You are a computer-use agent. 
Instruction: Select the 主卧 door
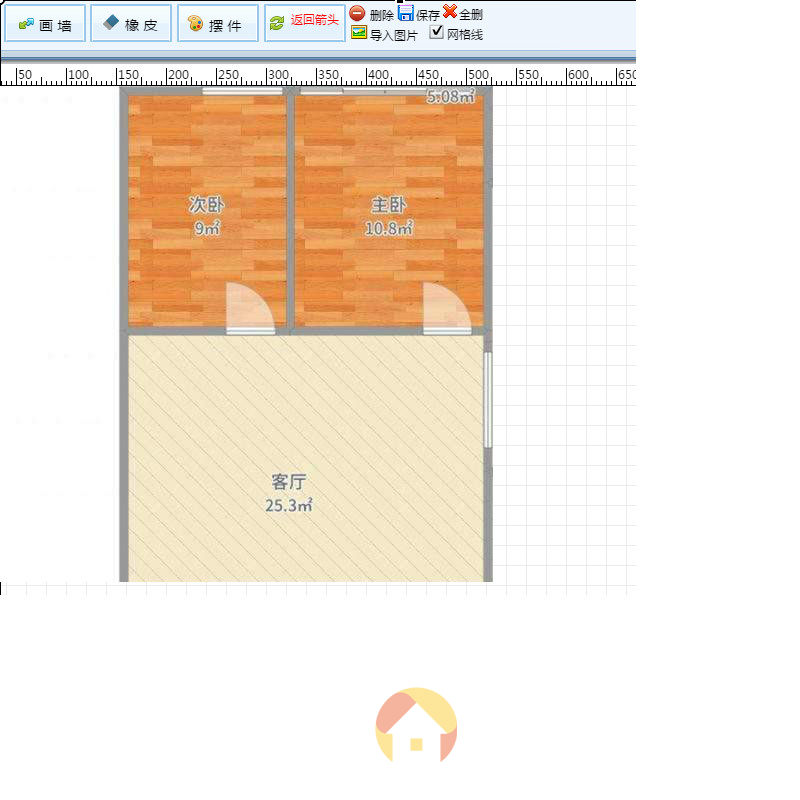click(x=447, y=309)
